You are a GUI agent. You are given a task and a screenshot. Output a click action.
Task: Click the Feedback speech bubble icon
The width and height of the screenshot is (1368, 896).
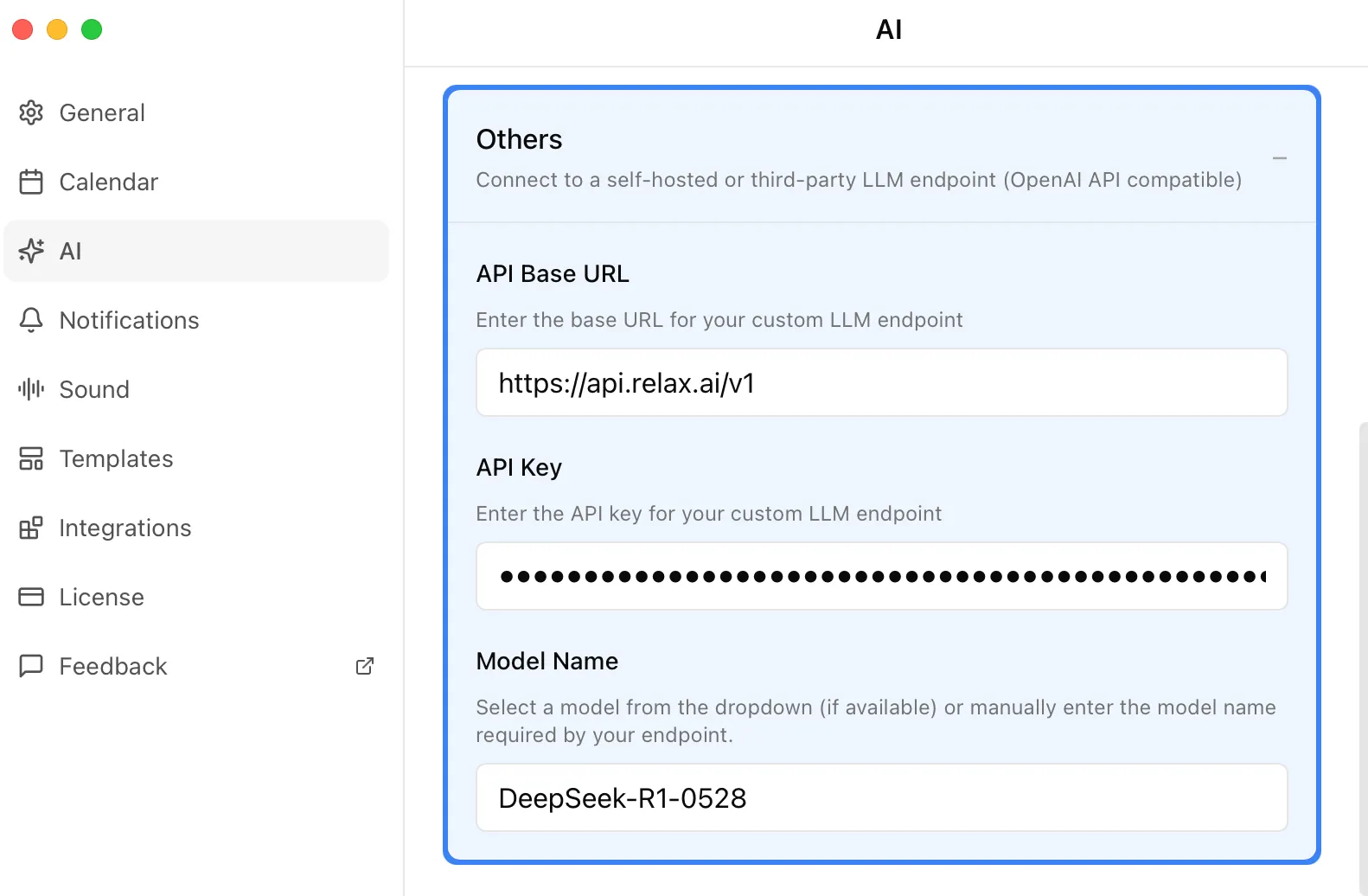click(x=31, y=666)
